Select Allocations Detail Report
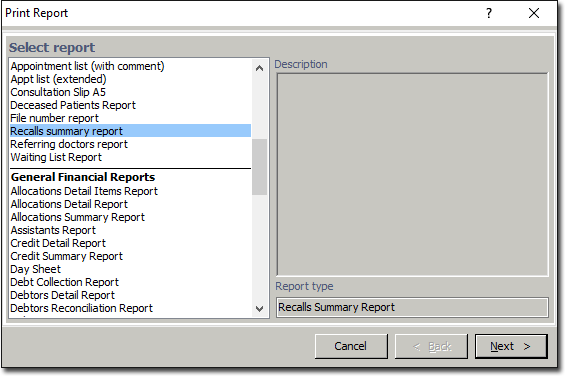The width and height of the screenshot is (565, 376). tap(130, 204)
